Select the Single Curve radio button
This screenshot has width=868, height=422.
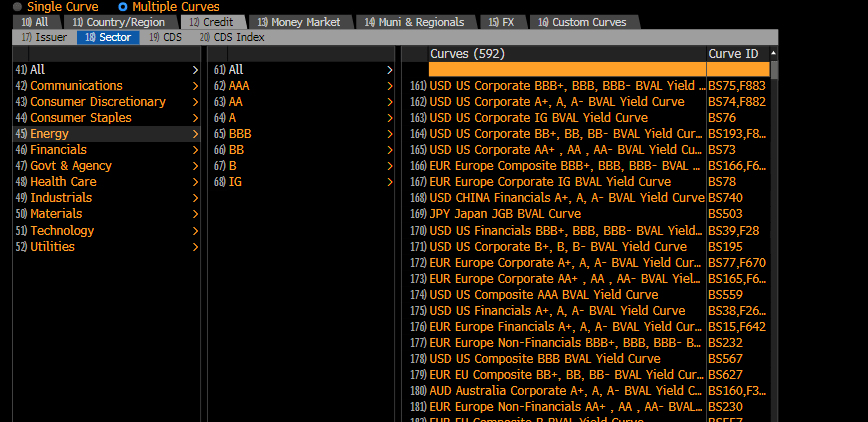18,7
